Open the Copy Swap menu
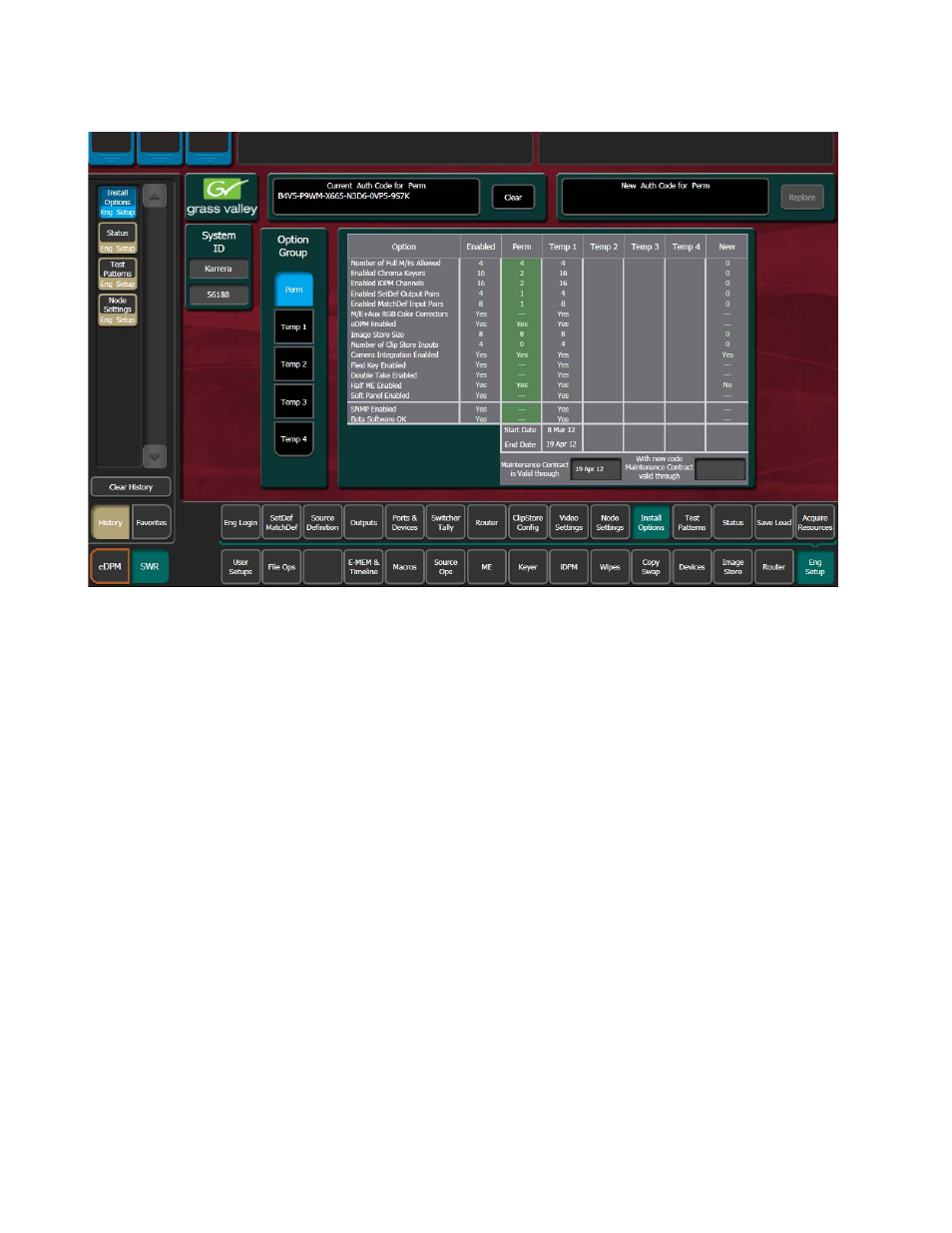 point(651,566)
